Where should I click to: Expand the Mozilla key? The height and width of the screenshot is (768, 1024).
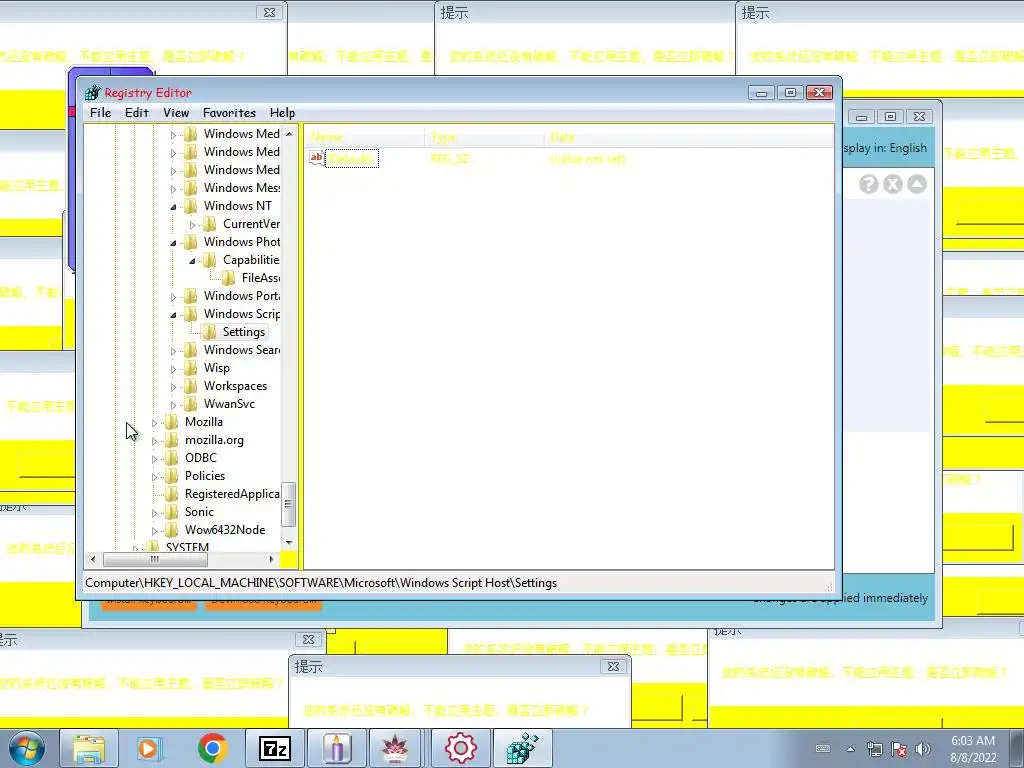coord(154,423)
